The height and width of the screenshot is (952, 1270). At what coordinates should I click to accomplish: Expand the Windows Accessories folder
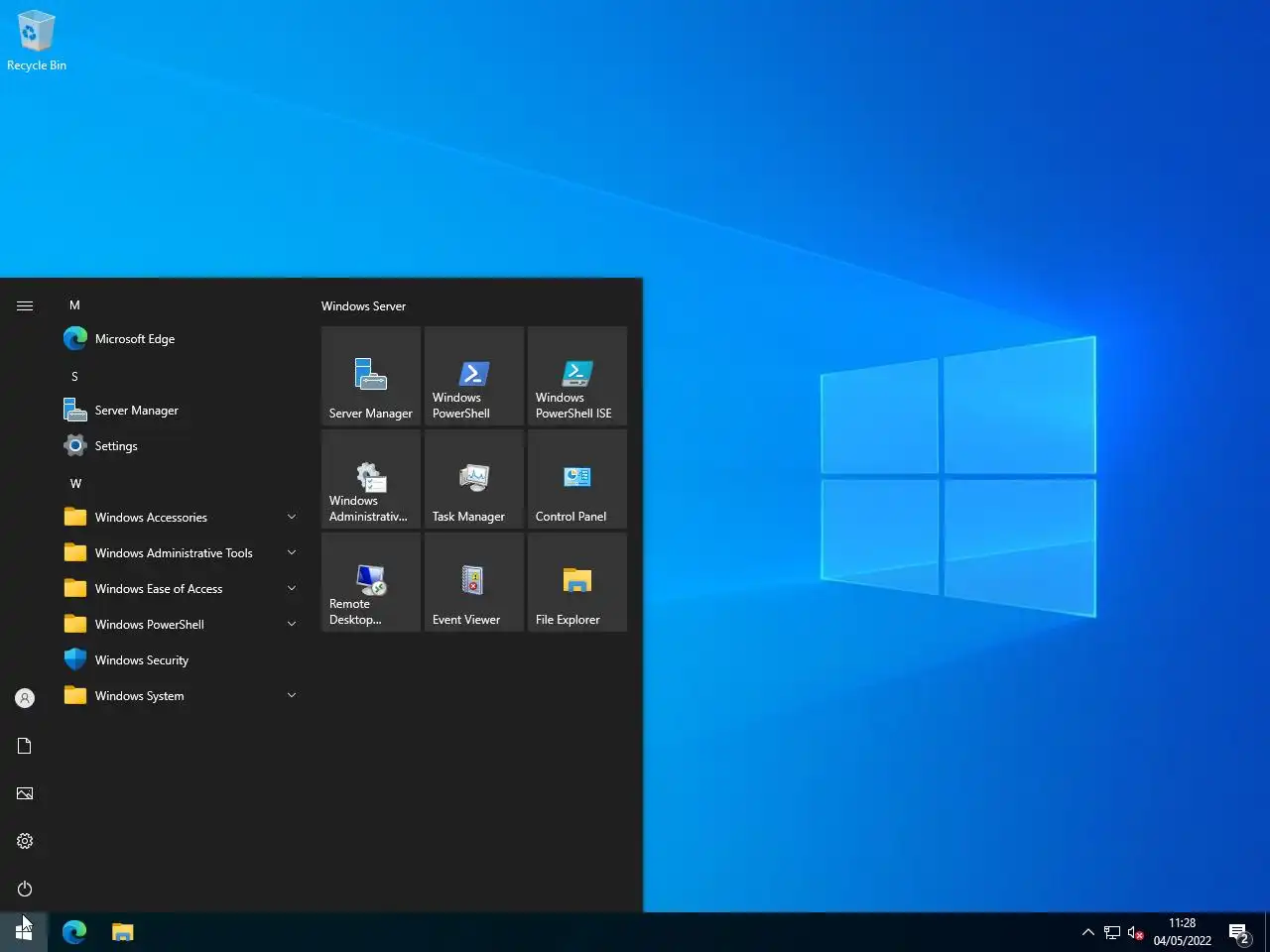[182, 518]
